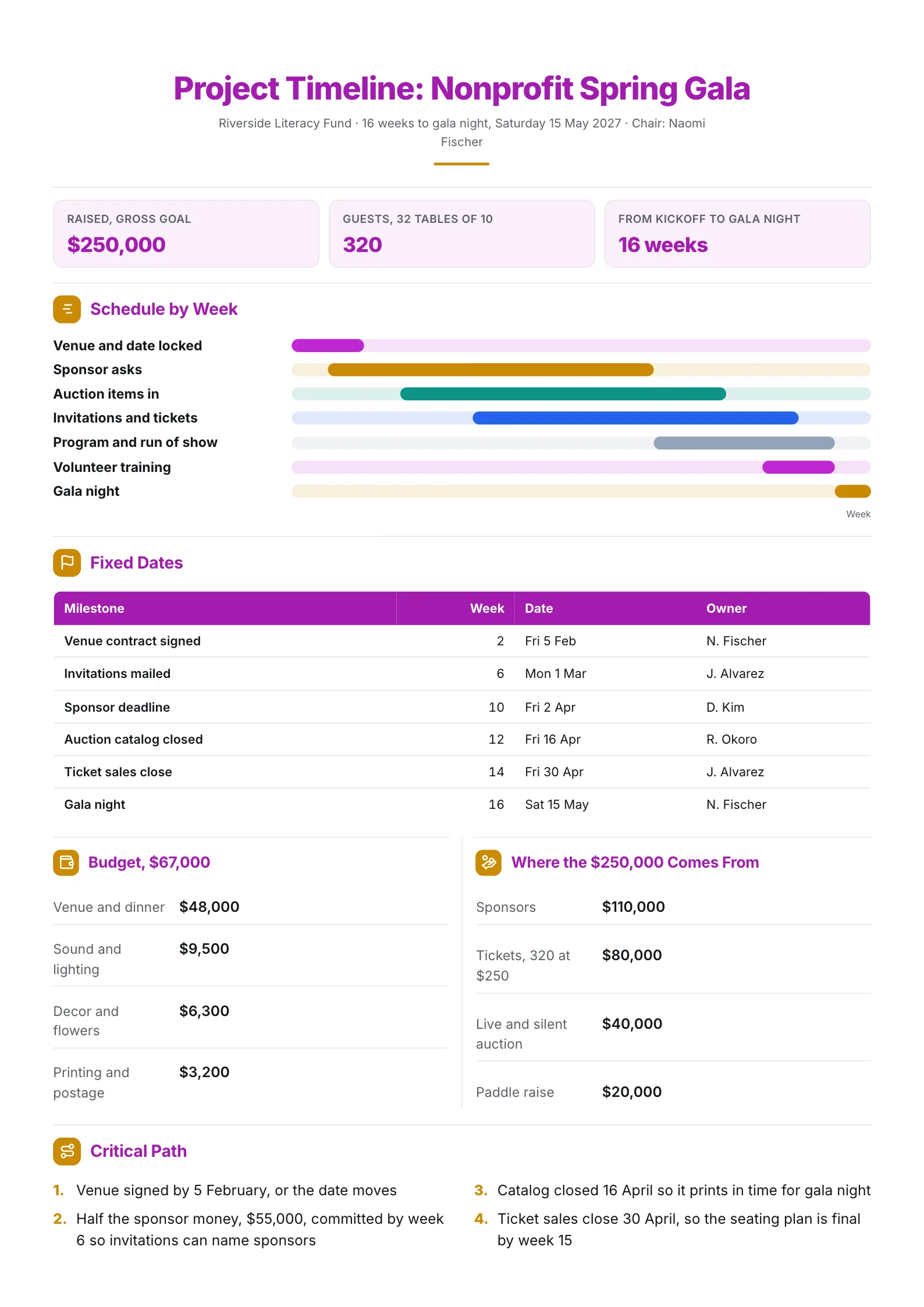Select the magenta Volunteer training bar

(798, 467)
